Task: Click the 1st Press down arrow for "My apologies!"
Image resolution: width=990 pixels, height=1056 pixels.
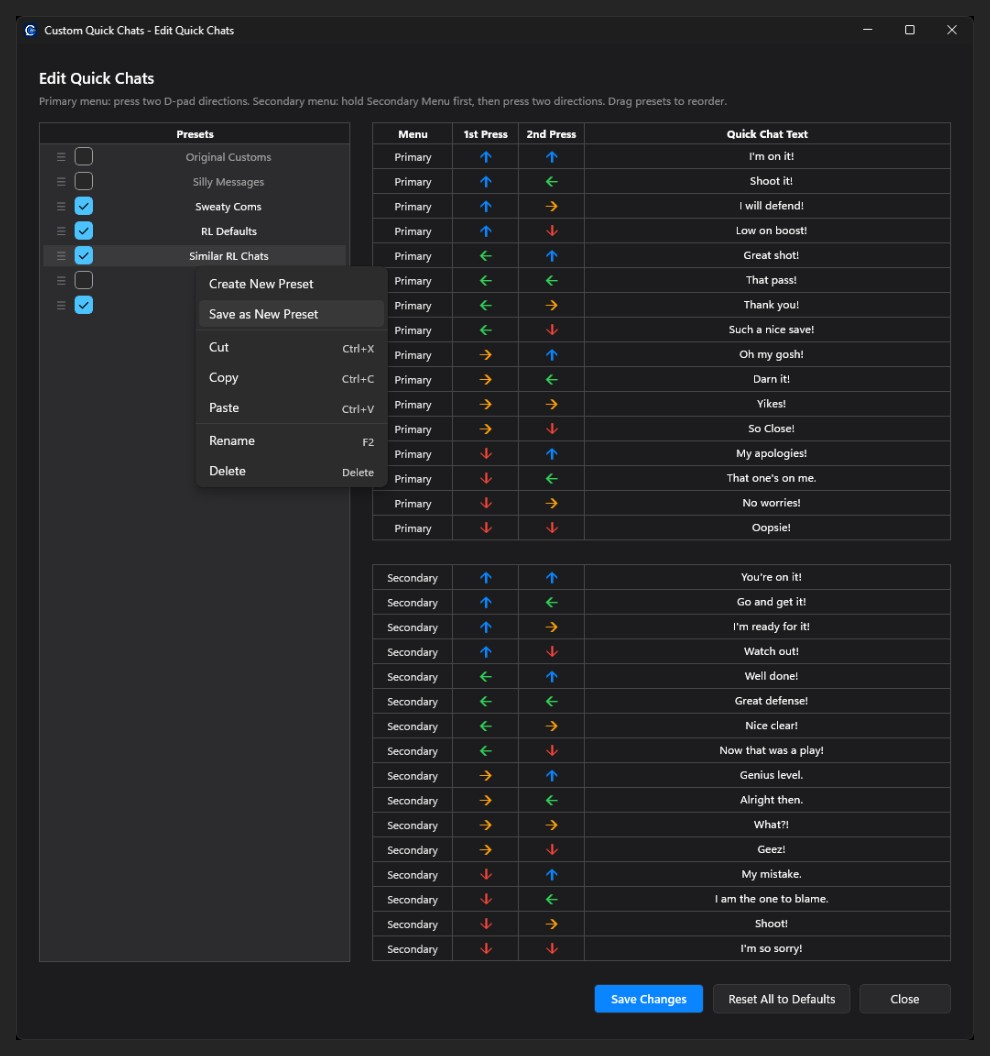Action: coord(486,454)
